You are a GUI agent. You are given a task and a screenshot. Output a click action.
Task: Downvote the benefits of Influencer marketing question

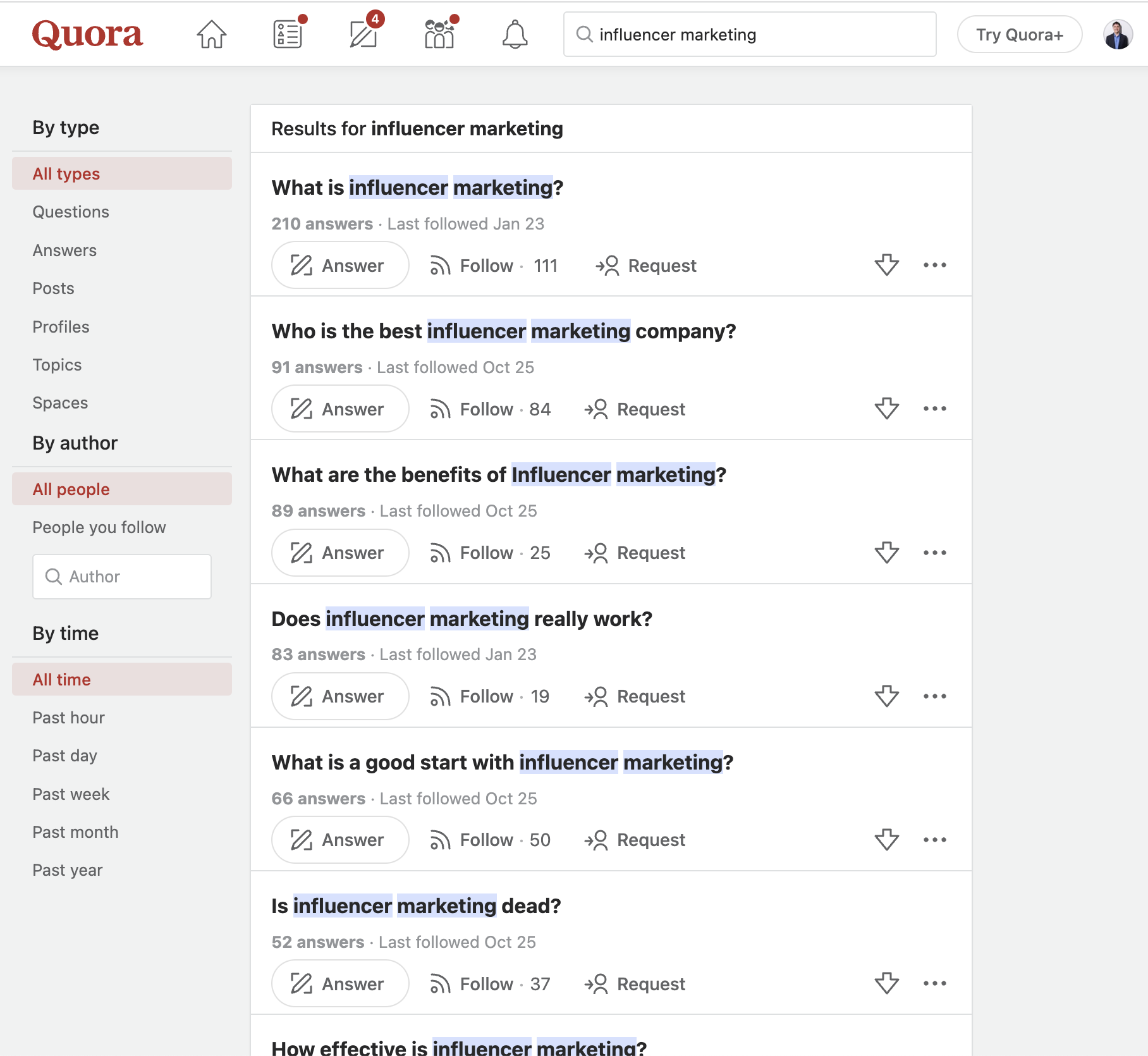pos(887,553)
